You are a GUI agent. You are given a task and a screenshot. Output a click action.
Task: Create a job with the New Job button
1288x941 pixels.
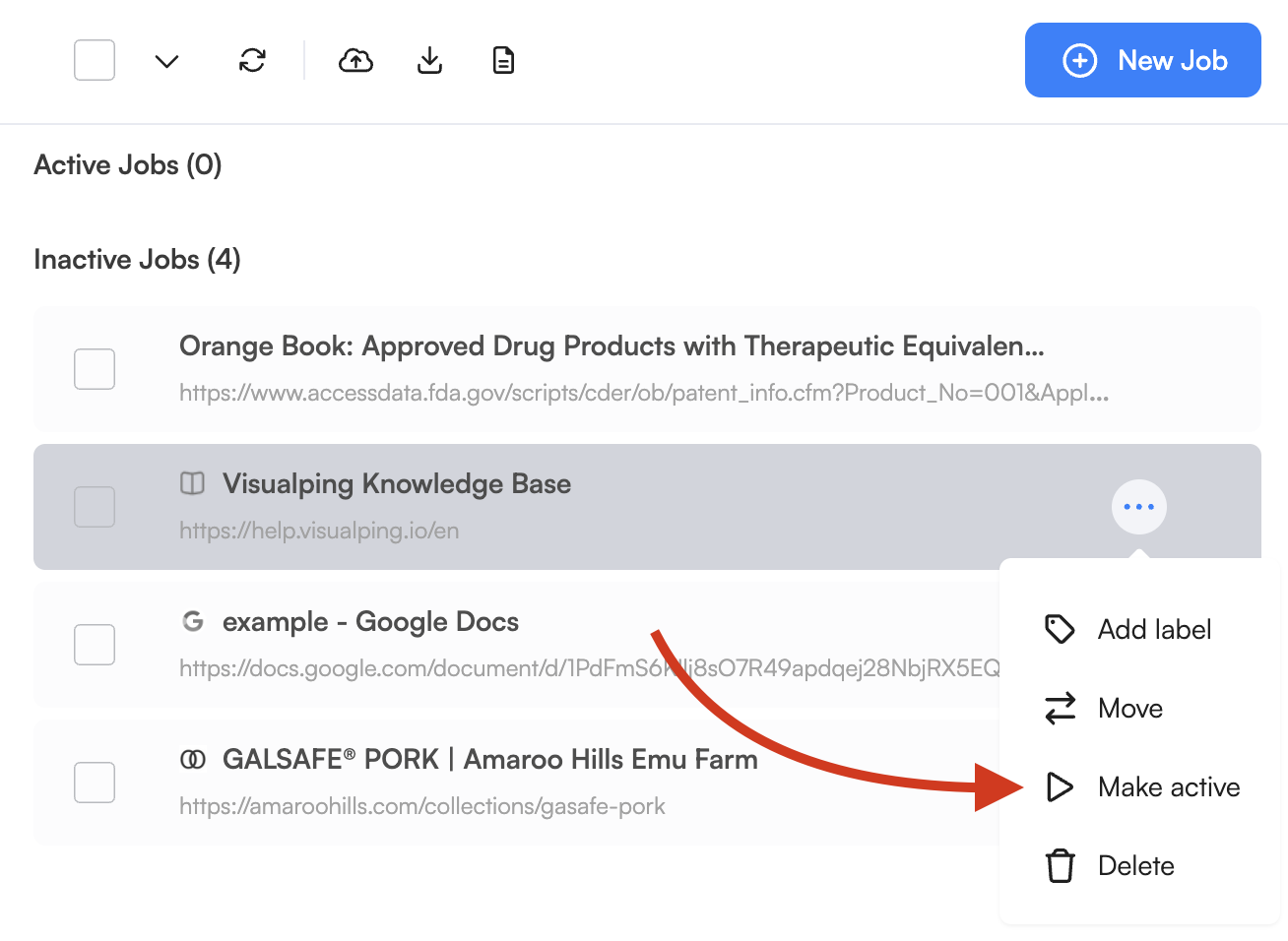(1143, 60)
